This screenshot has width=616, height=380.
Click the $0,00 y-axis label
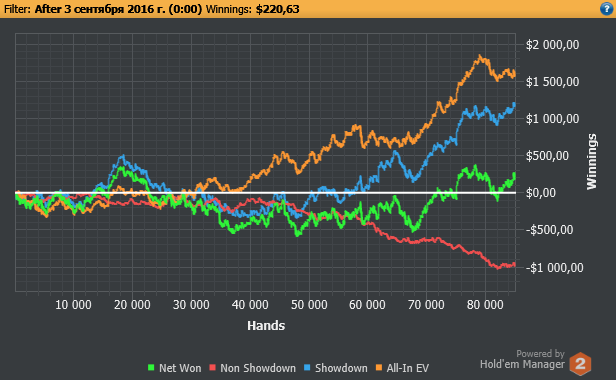(x=541, y=193)
